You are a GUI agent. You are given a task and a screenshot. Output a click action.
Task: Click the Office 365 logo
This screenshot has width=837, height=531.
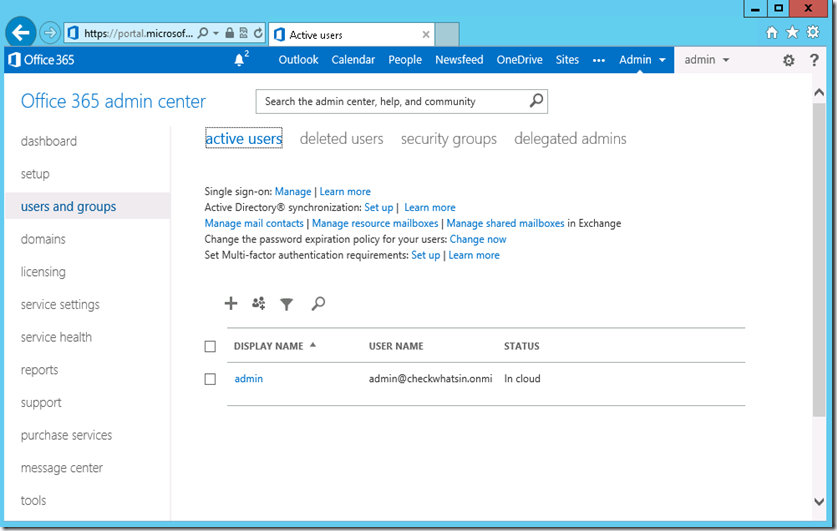pos(41,60)
